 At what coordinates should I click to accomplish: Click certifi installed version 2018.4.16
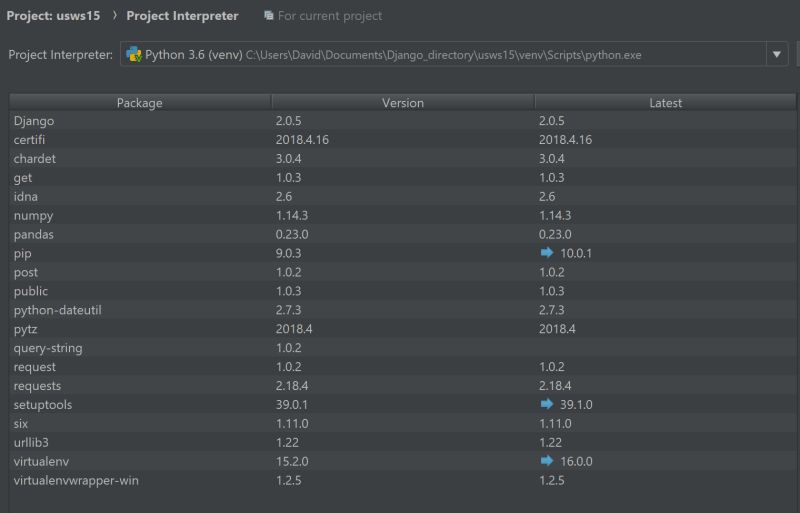[x=302, y=140]
